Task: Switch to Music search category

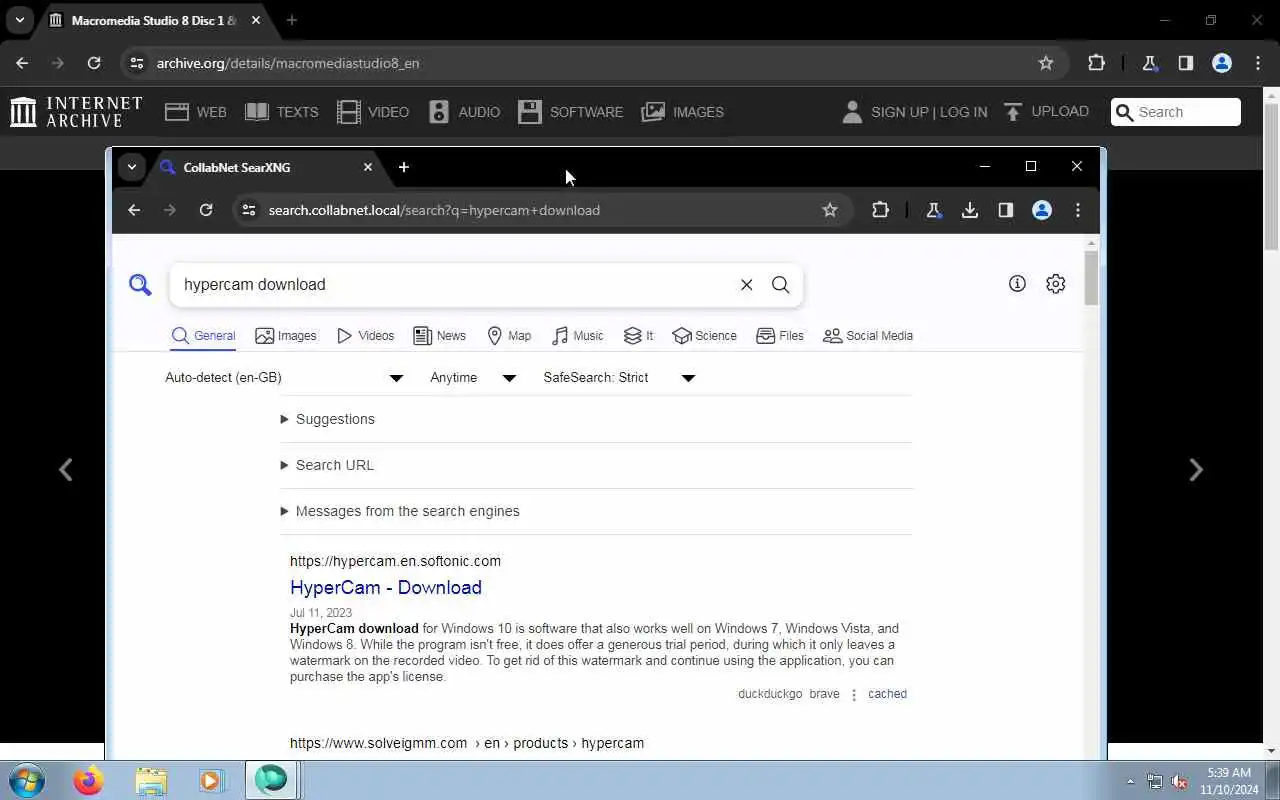Action: click(x=578, y=336)
